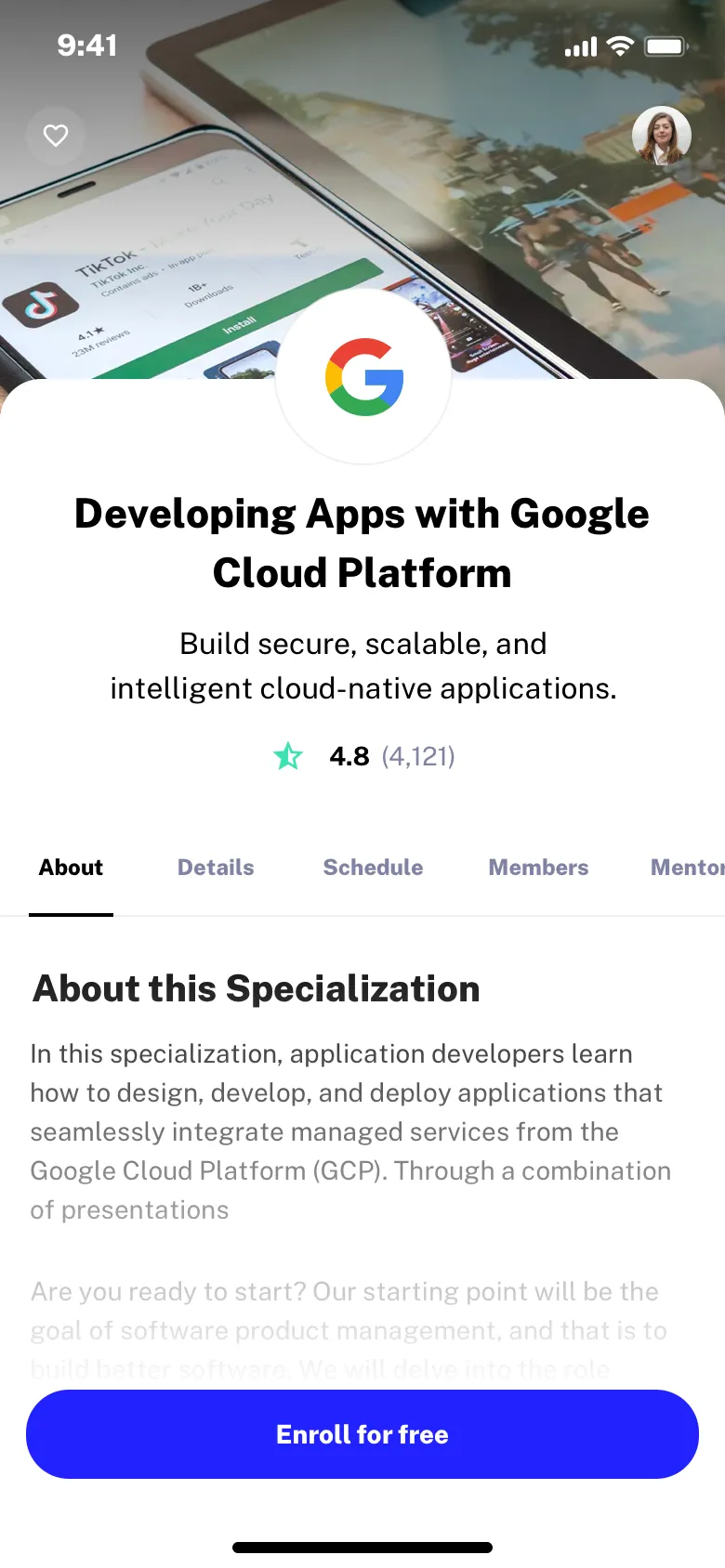Select the About tab

pos(71,868)
